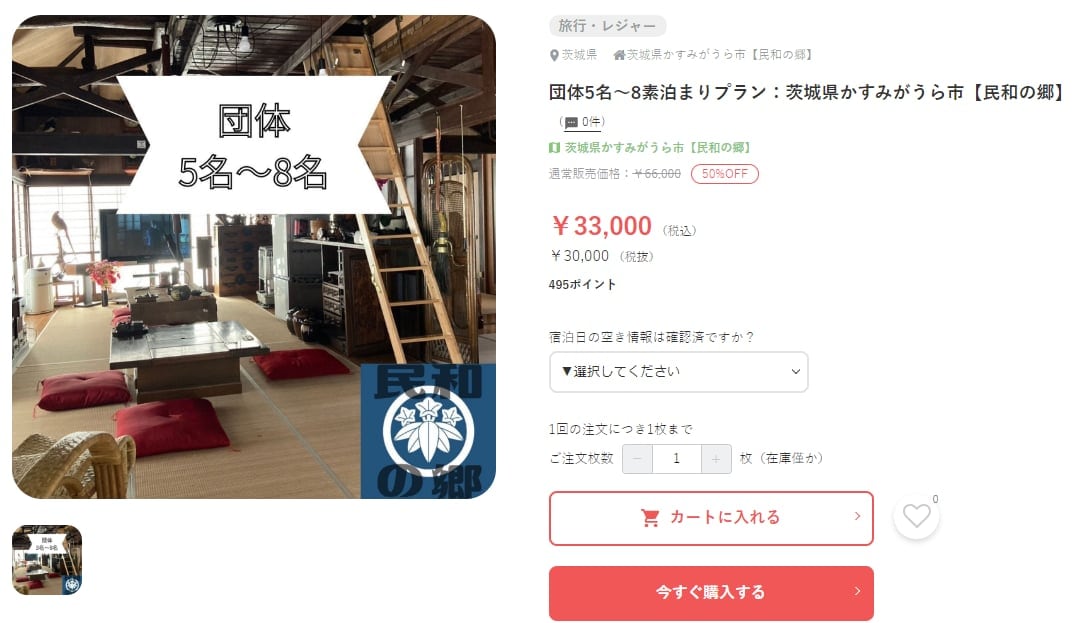The image size is (1074, 623).
Task: Click the 50%OFF discount badge
Action: click(725, 174)
